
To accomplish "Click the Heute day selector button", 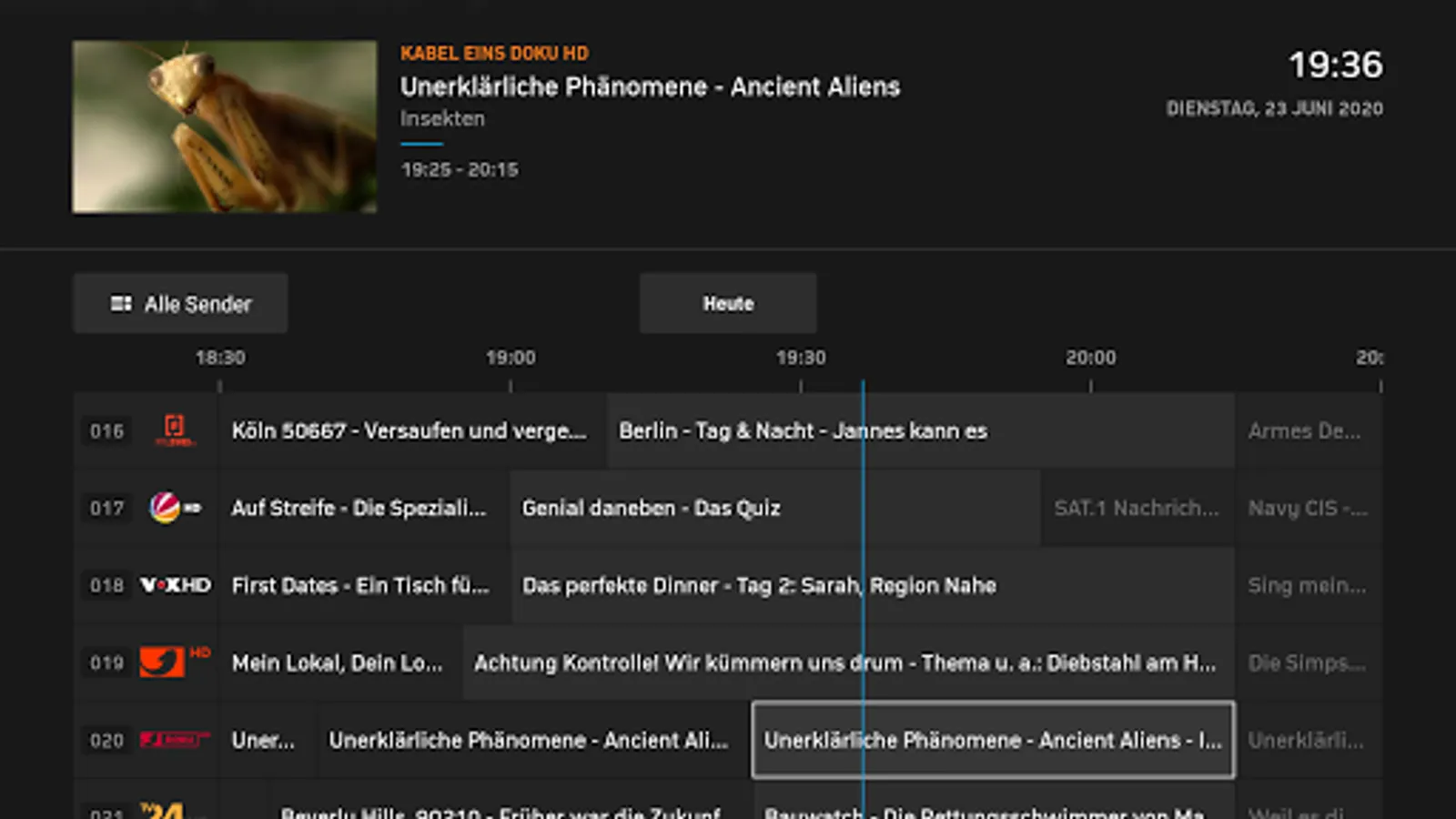I will (x=728, y=304).
